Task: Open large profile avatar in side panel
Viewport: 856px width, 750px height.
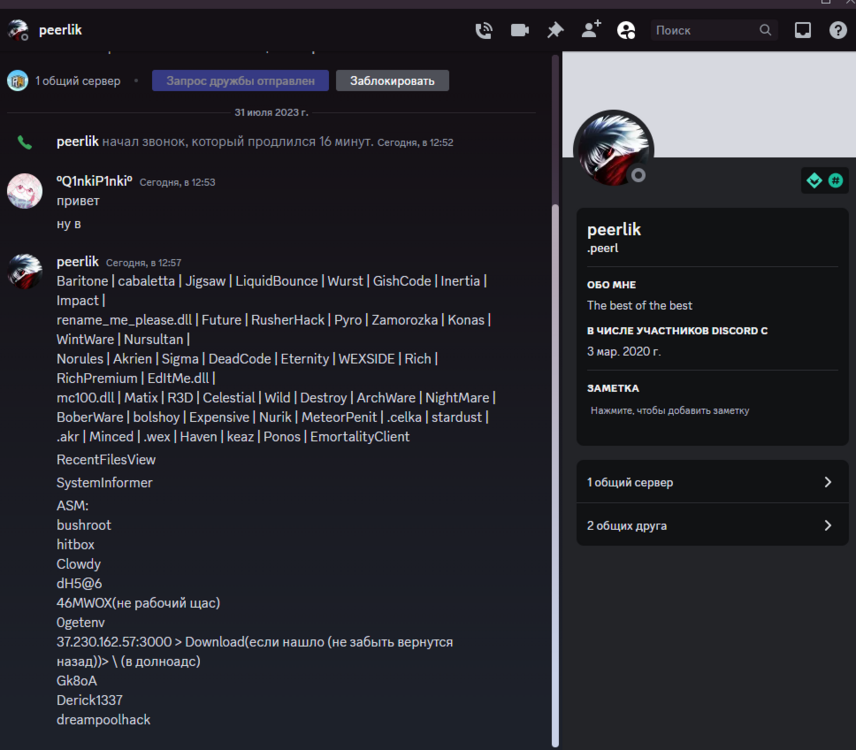Action: (613, 150)
